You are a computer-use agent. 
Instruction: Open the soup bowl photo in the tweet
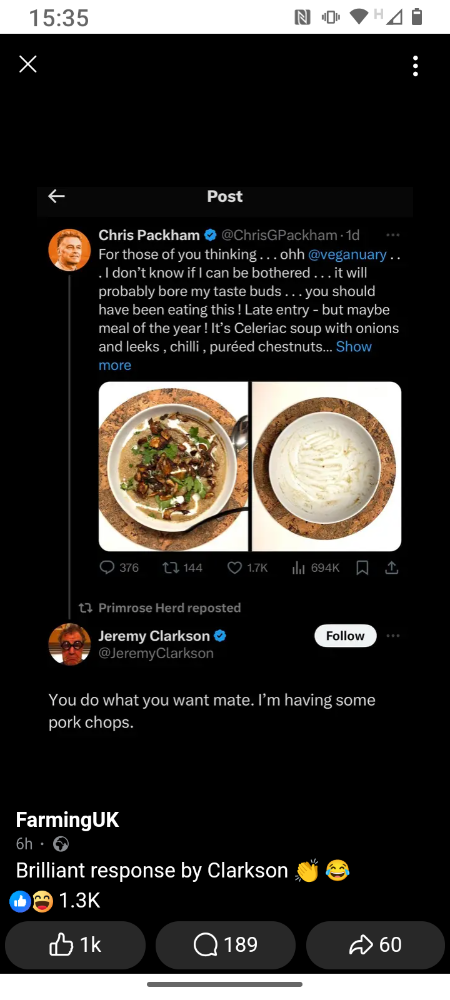[x=173, y=466]
